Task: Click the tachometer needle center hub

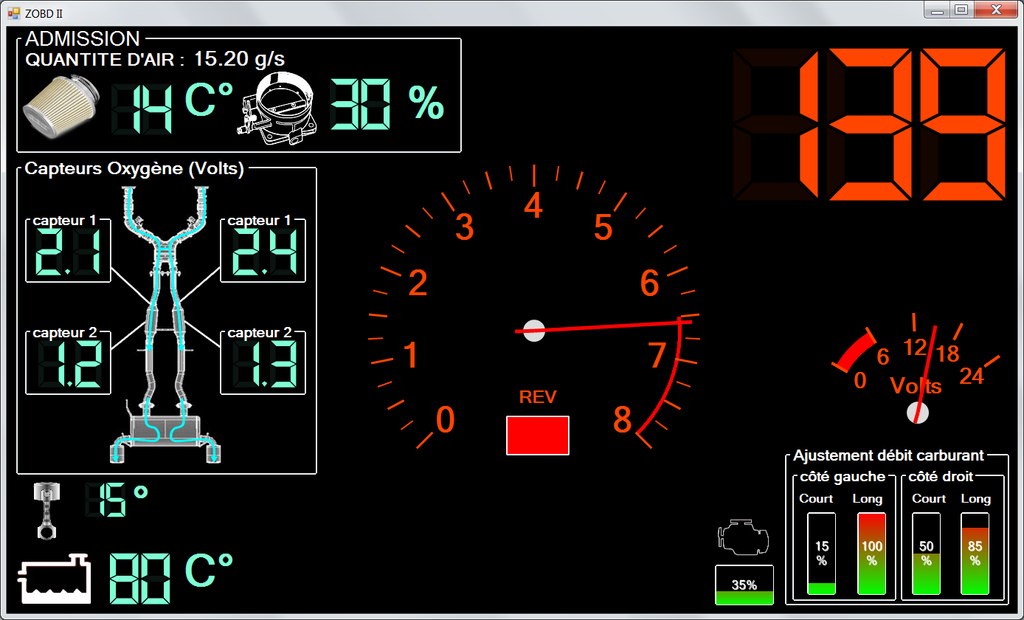Action: pyautogui.click(x=534, y=329)
